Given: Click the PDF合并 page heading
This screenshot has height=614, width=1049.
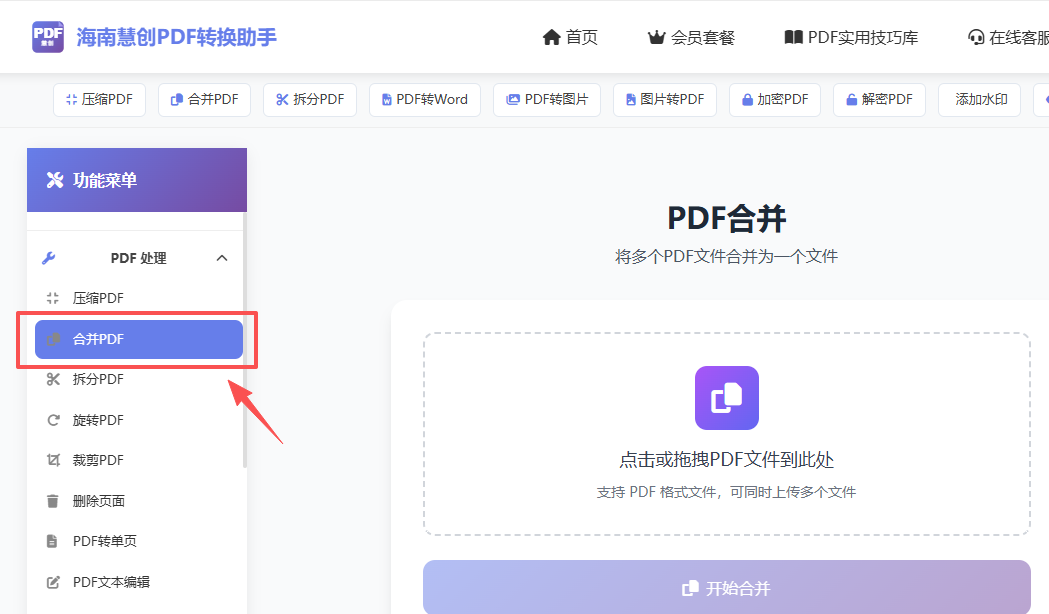Looking at the screenshot, I should coord(727,219).
